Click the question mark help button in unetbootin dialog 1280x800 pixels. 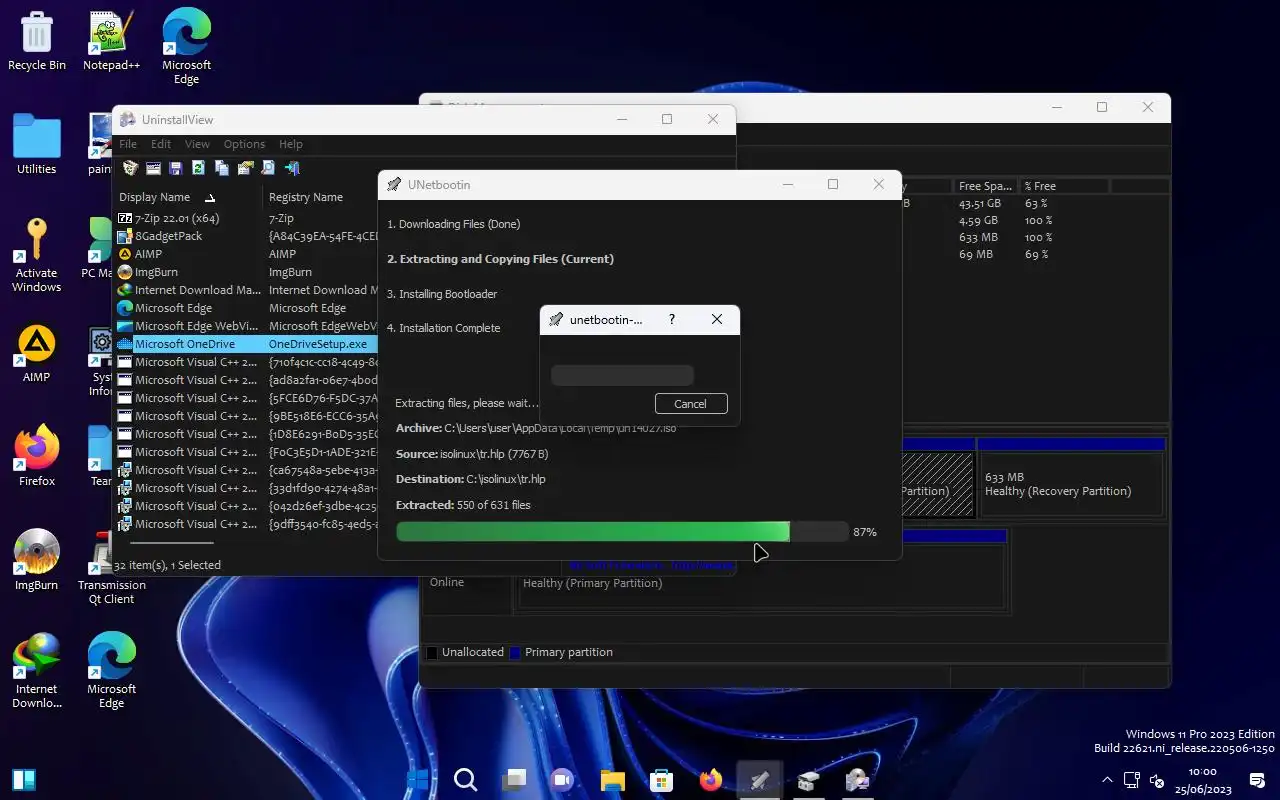coord(671,320)
